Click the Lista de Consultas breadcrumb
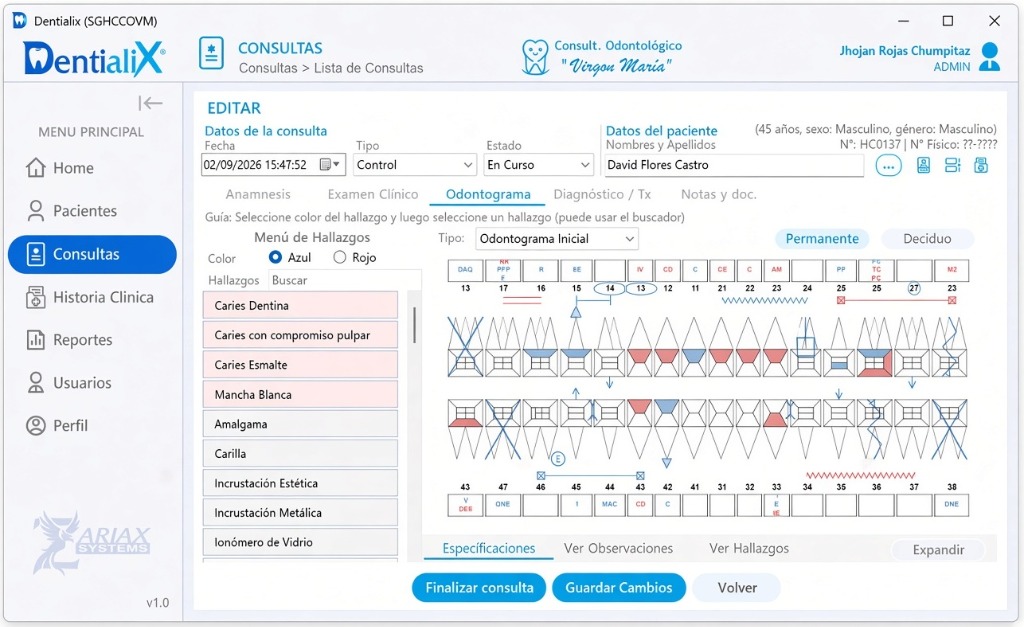1024x627 pixels. (368, 68)
